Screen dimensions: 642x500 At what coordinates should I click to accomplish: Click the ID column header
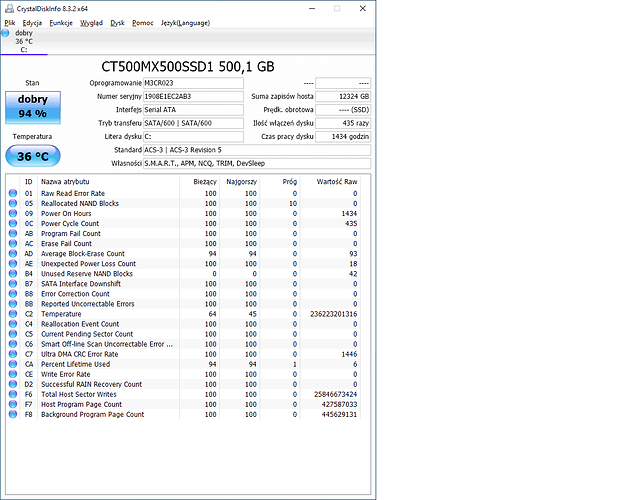click(x=29, y=182)
